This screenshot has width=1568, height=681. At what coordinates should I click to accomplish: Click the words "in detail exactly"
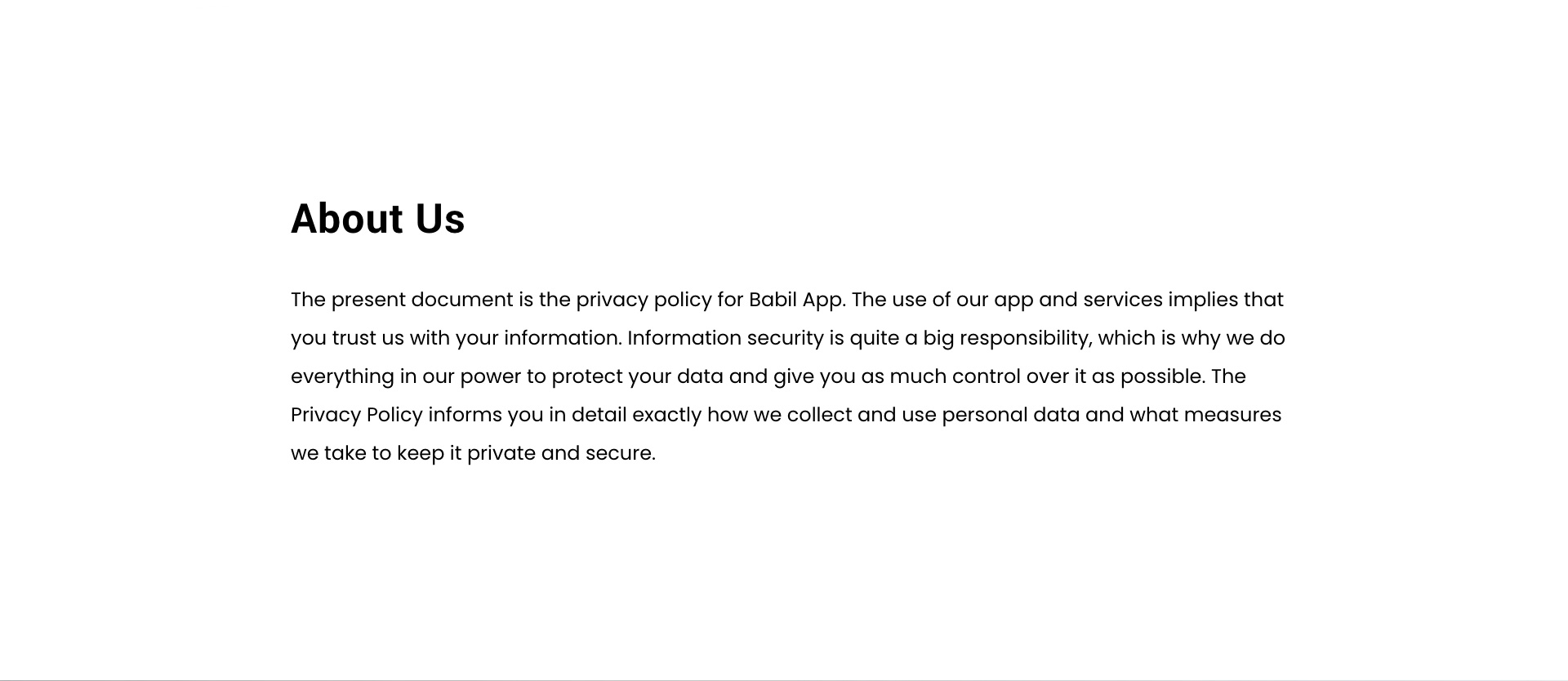tap(625, 415)
